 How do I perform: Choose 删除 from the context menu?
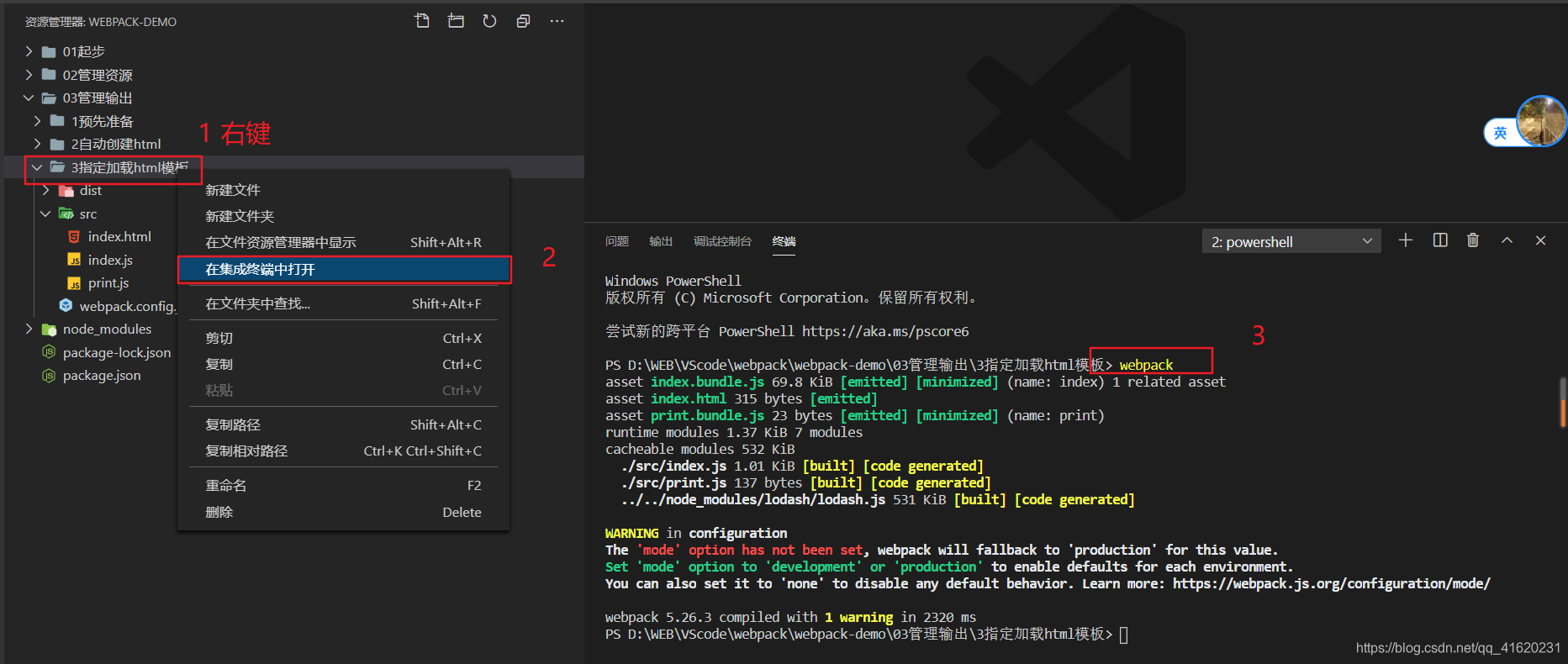(343, 512)
